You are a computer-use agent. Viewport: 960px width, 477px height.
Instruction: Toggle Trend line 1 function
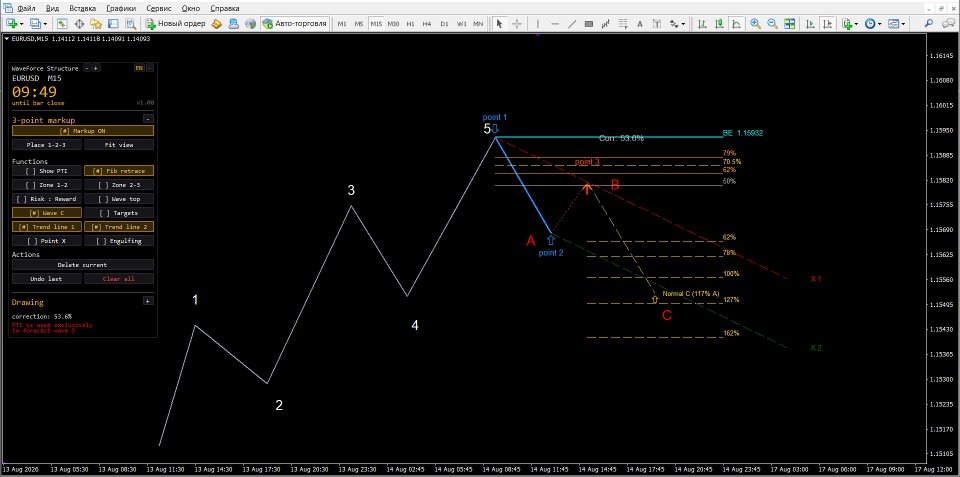pos(47,227)
